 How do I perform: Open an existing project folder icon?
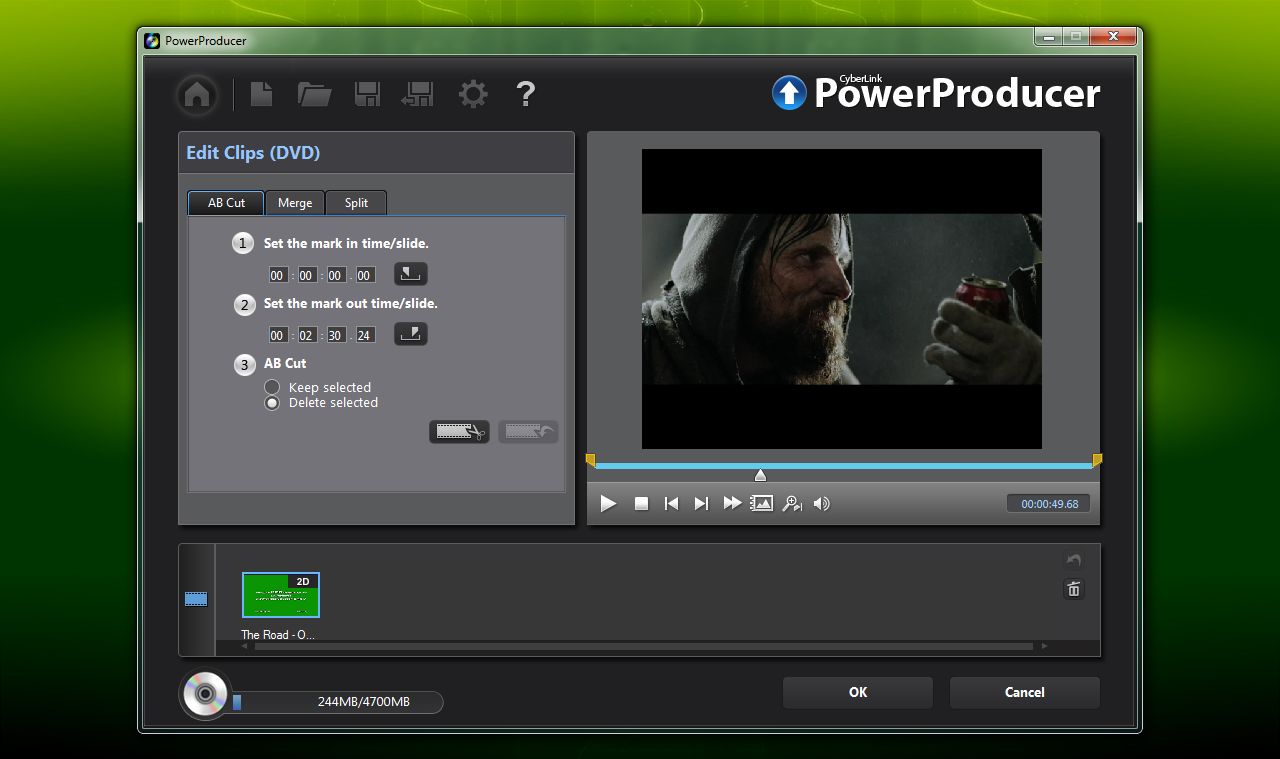(x=314, y=94)
